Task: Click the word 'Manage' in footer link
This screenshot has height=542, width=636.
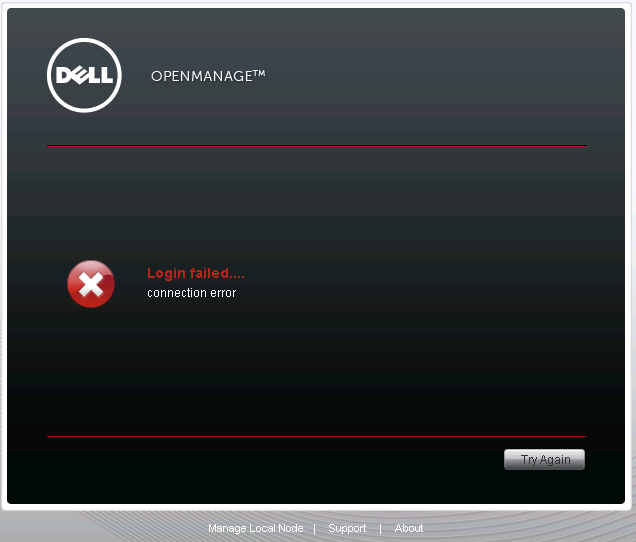Action: (226, 528)
